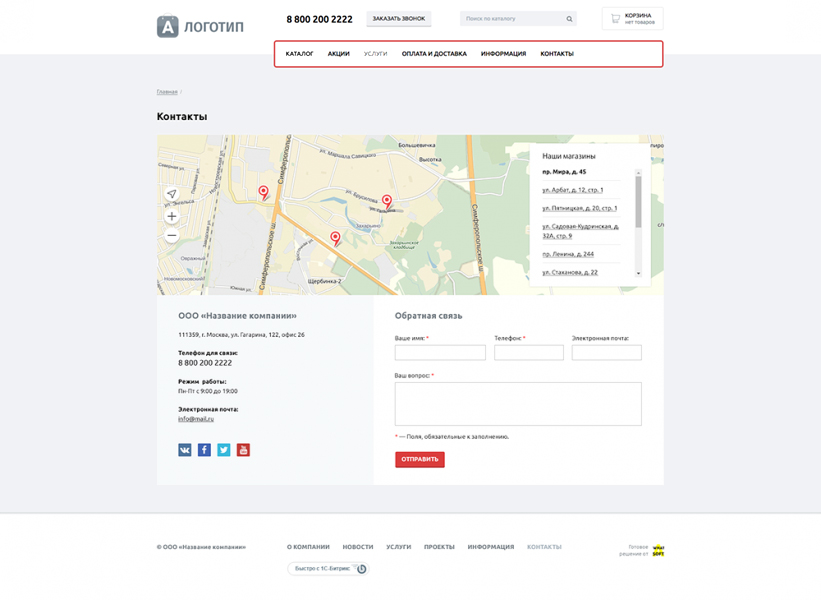This screenshot has height=600, width=821.
Task: Go to Оплата и доставка menu
Action: pyautogui.click(x=434, y=54)
